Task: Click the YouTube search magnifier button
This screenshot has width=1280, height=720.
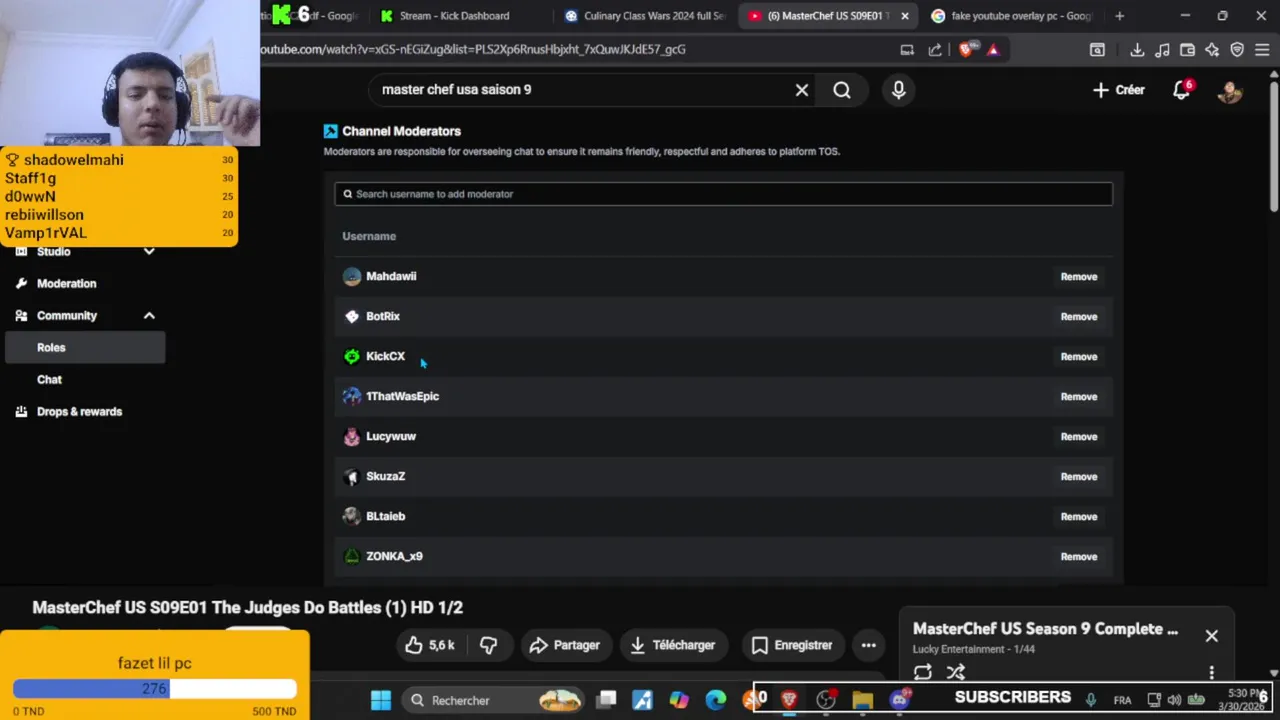Action: pyautogui.click(x=842, y=90)
